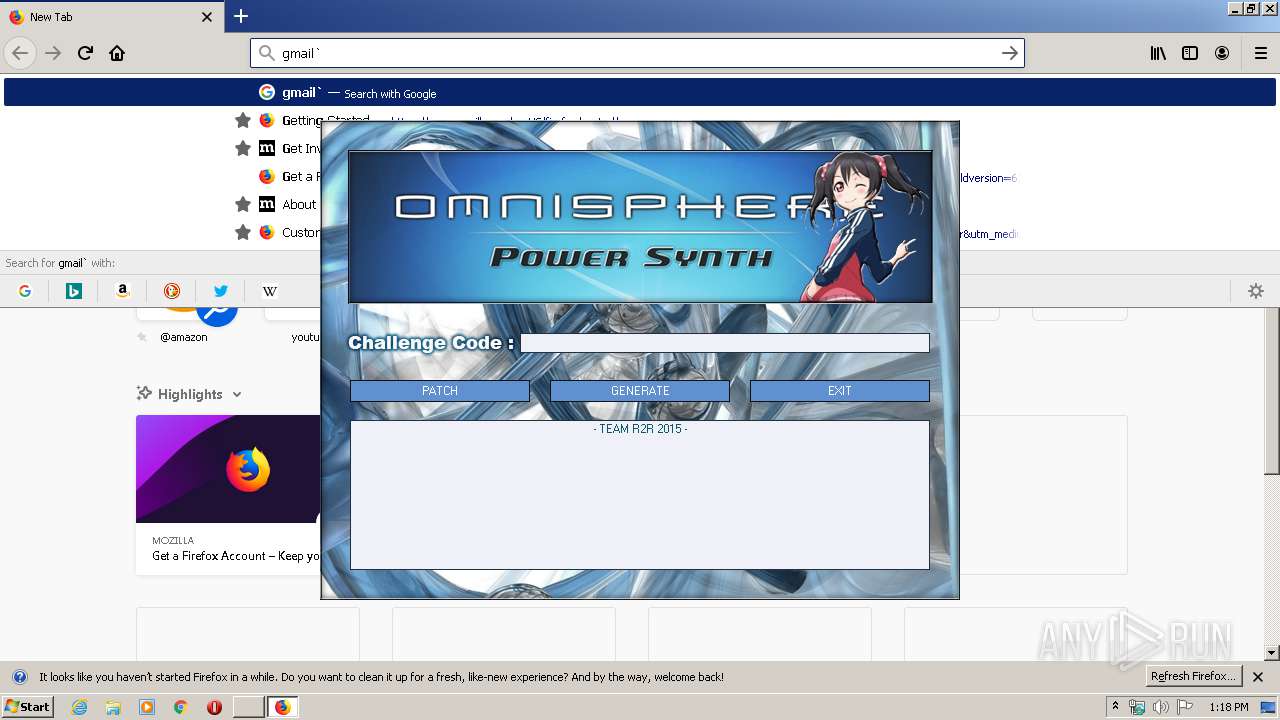Select the Getting Started suggestion

tap(325, 120)
